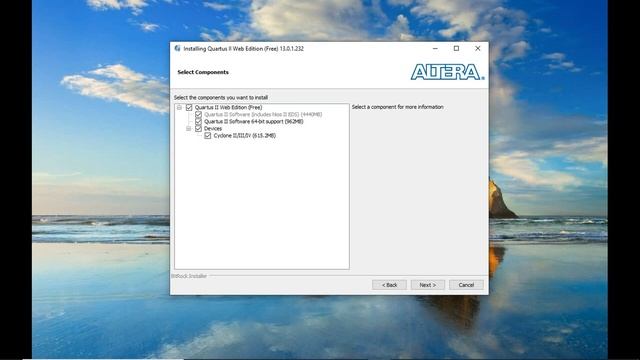Select Quartus II Software (includes Nios II EDS) row

(263, 115)
